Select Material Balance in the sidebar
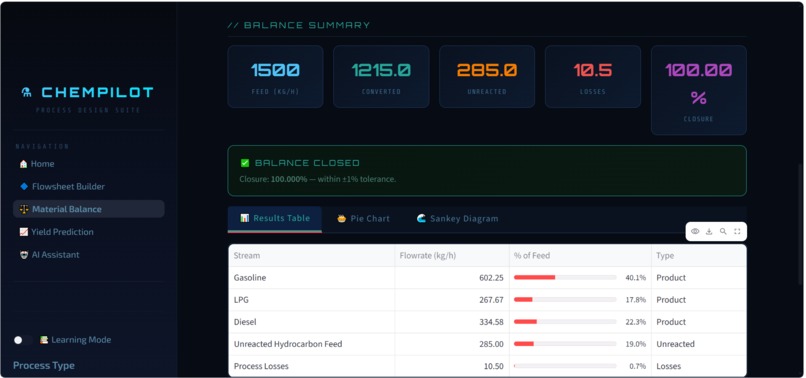The width and height of the screenshot is (806, 378). (88, 209)
